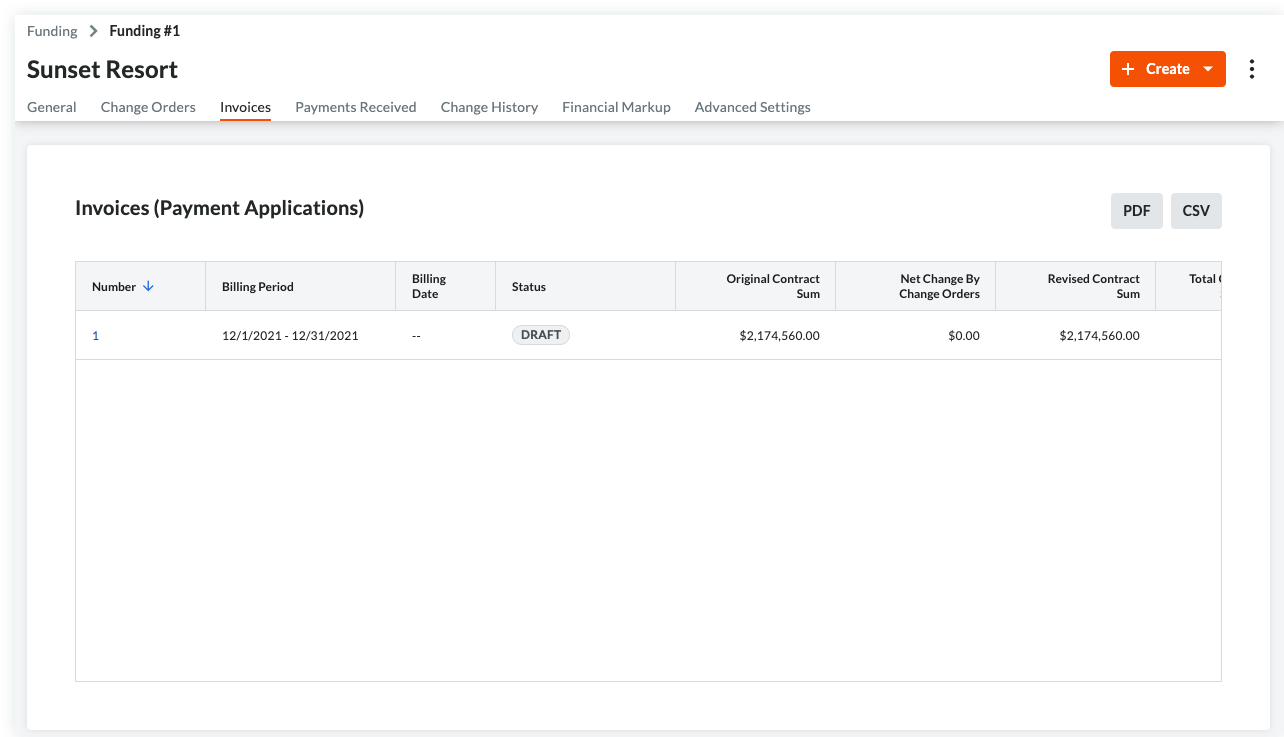
Task: Go to Advanced Settings tab
Action: [752, 107]
